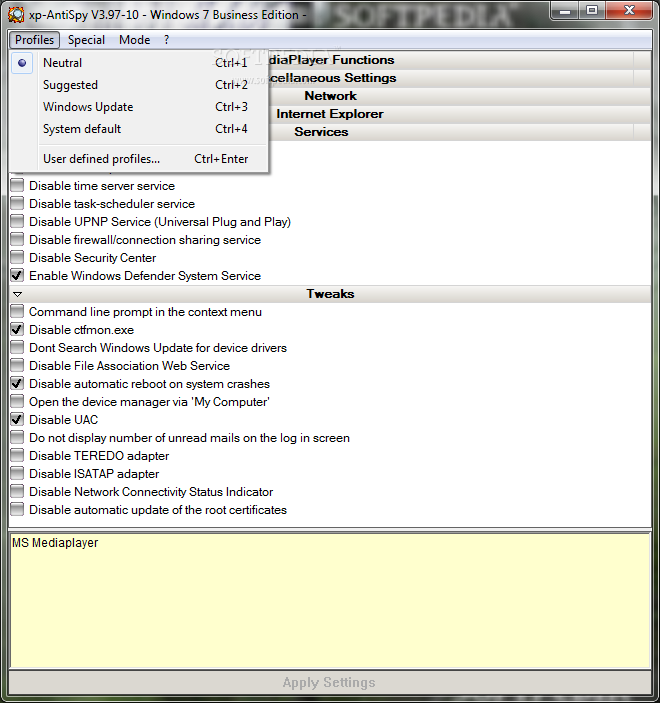Screen dimensions: 660x703
Task: Check Disable automatic update of root certificates
Action: 17,509
